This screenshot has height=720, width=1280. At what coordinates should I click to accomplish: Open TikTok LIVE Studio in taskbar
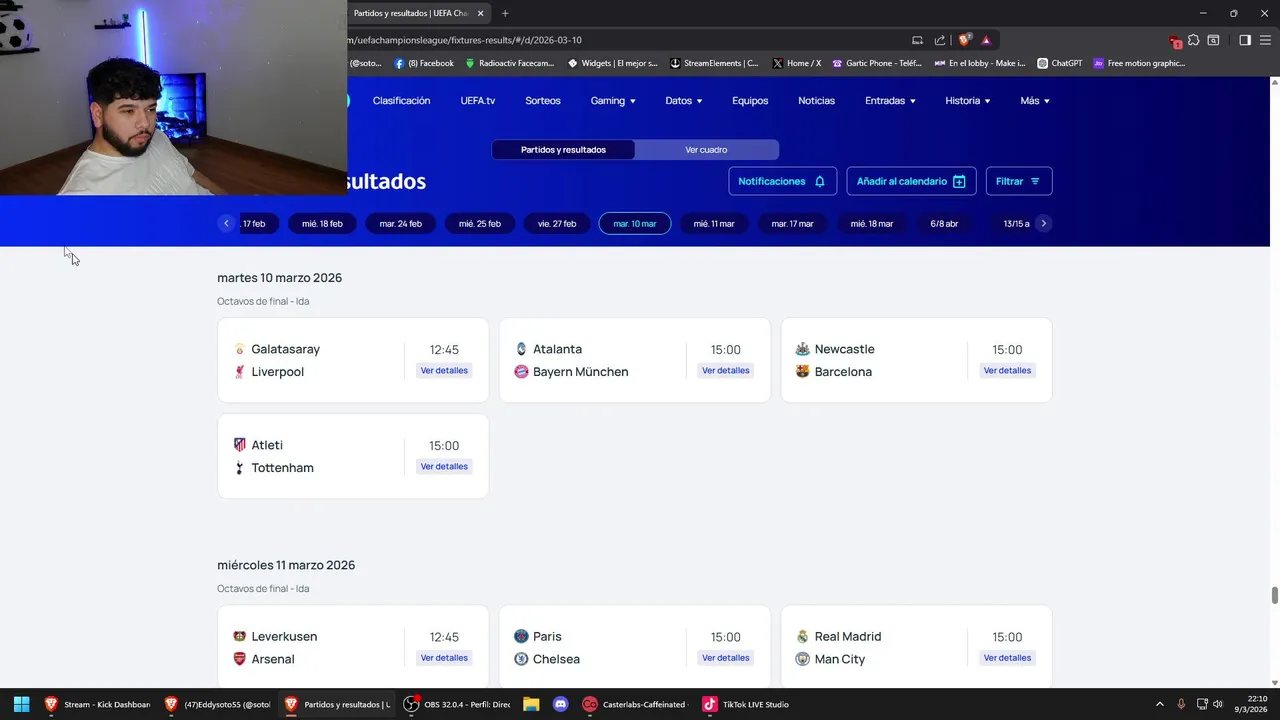click(x=746, y=704)
